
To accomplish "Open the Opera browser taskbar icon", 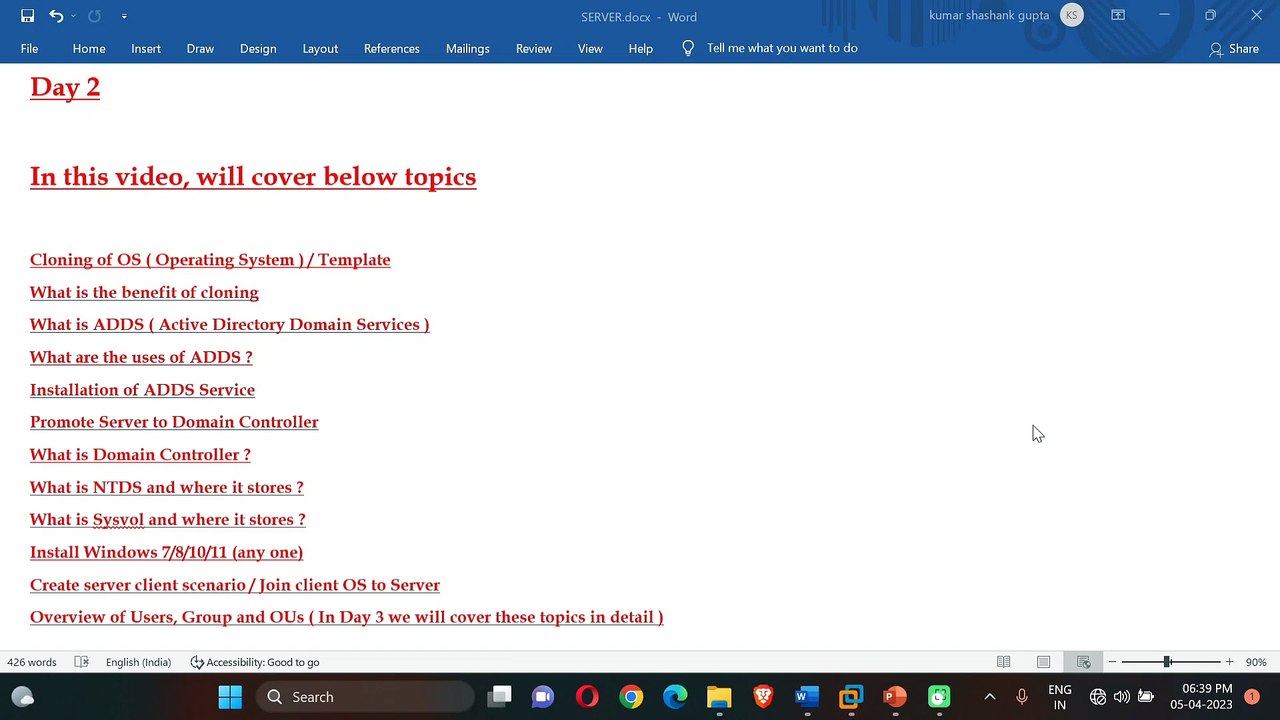I will coord(587,697).
